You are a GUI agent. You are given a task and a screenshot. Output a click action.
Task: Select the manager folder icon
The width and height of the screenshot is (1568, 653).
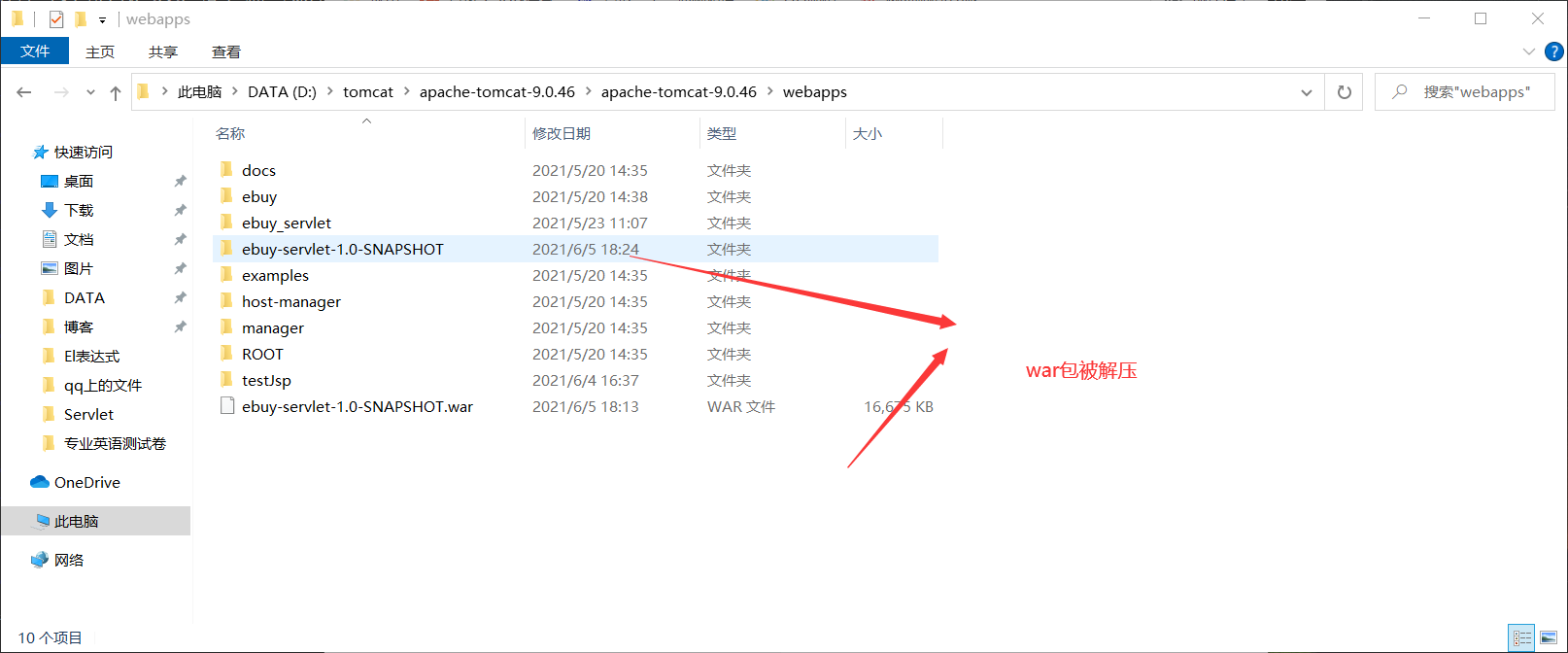(226, 326)
